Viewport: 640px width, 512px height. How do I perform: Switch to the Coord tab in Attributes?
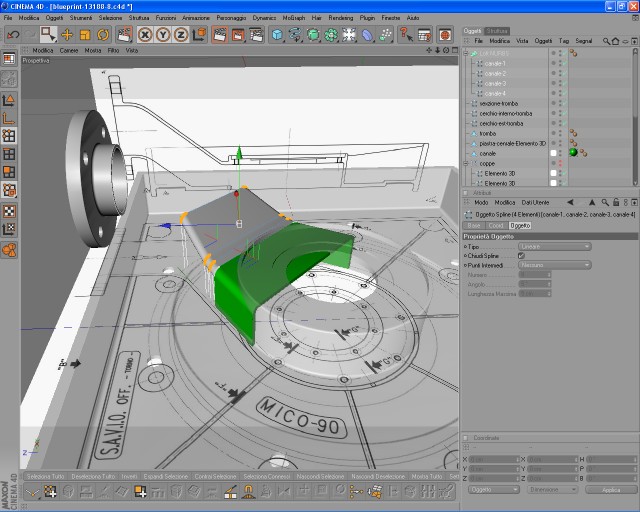(496, 226)
